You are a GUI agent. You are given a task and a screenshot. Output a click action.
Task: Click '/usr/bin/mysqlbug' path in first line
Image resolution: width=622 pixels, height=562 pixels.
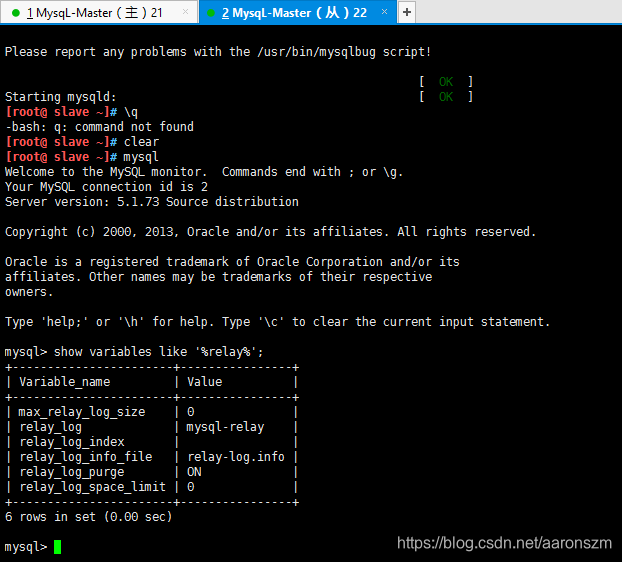(x=316, y=52)
